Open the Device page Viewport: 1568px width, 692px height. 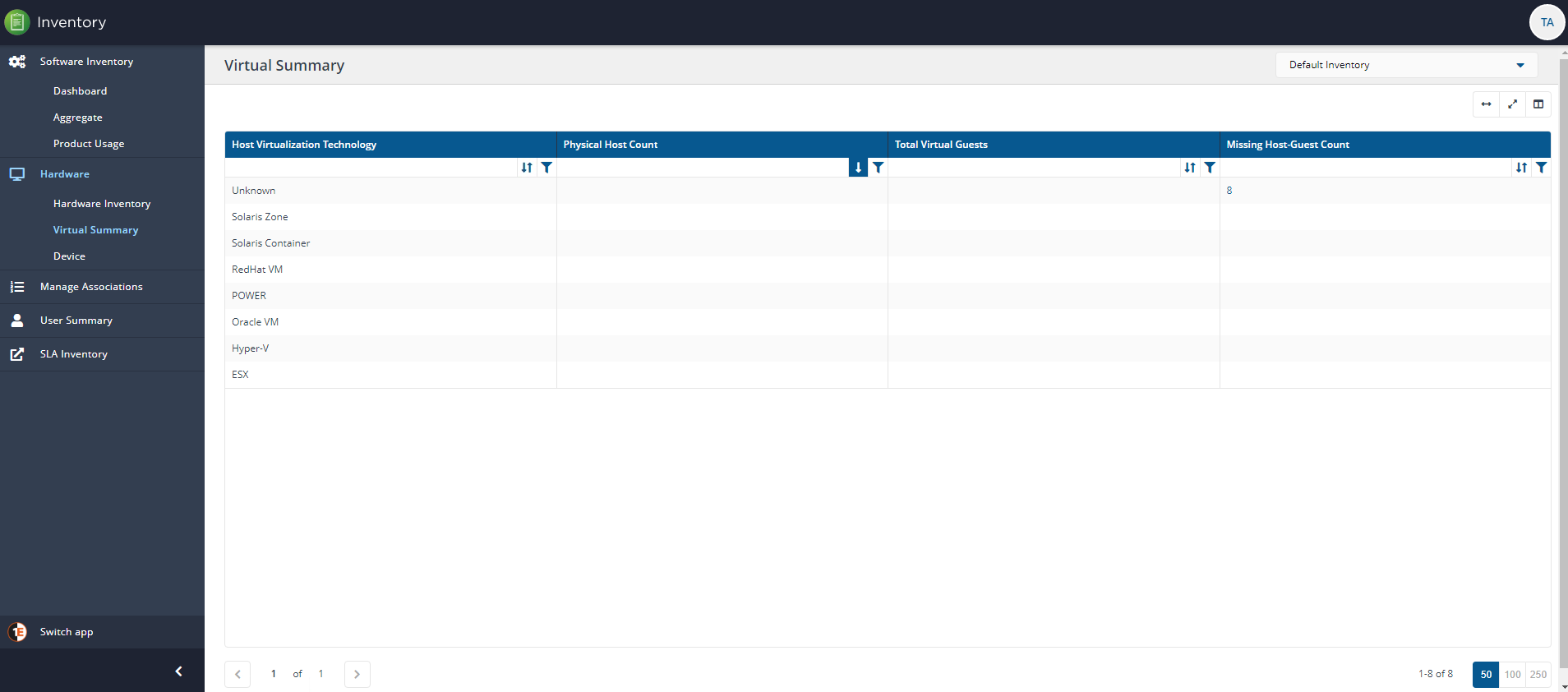tap(69, 256)
